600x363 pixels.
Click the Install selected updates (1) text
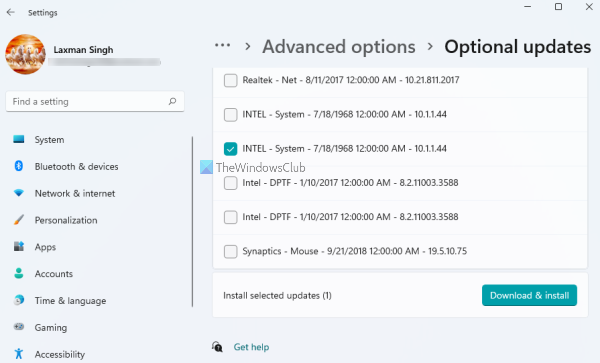click(277, 295)
